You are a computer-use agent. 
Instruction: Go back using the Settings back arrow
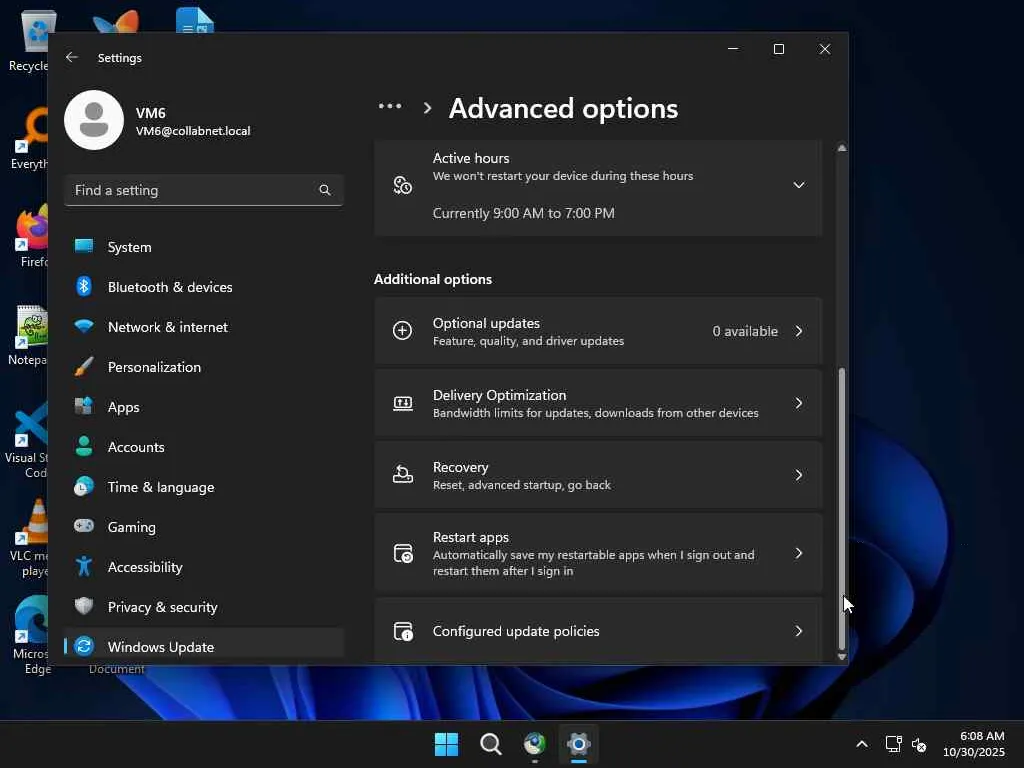(x=72, y=58)
